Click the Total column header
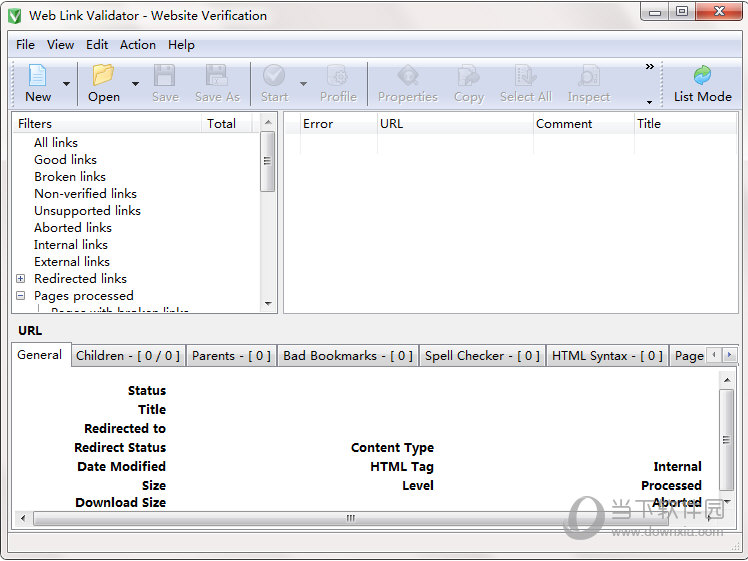The height and width of the screenshot is (561, 748). point(226,124)
